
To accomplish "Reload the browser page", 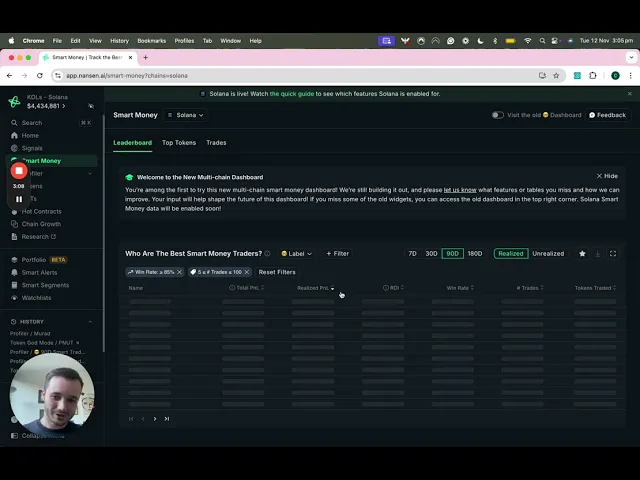I will 40,76.
